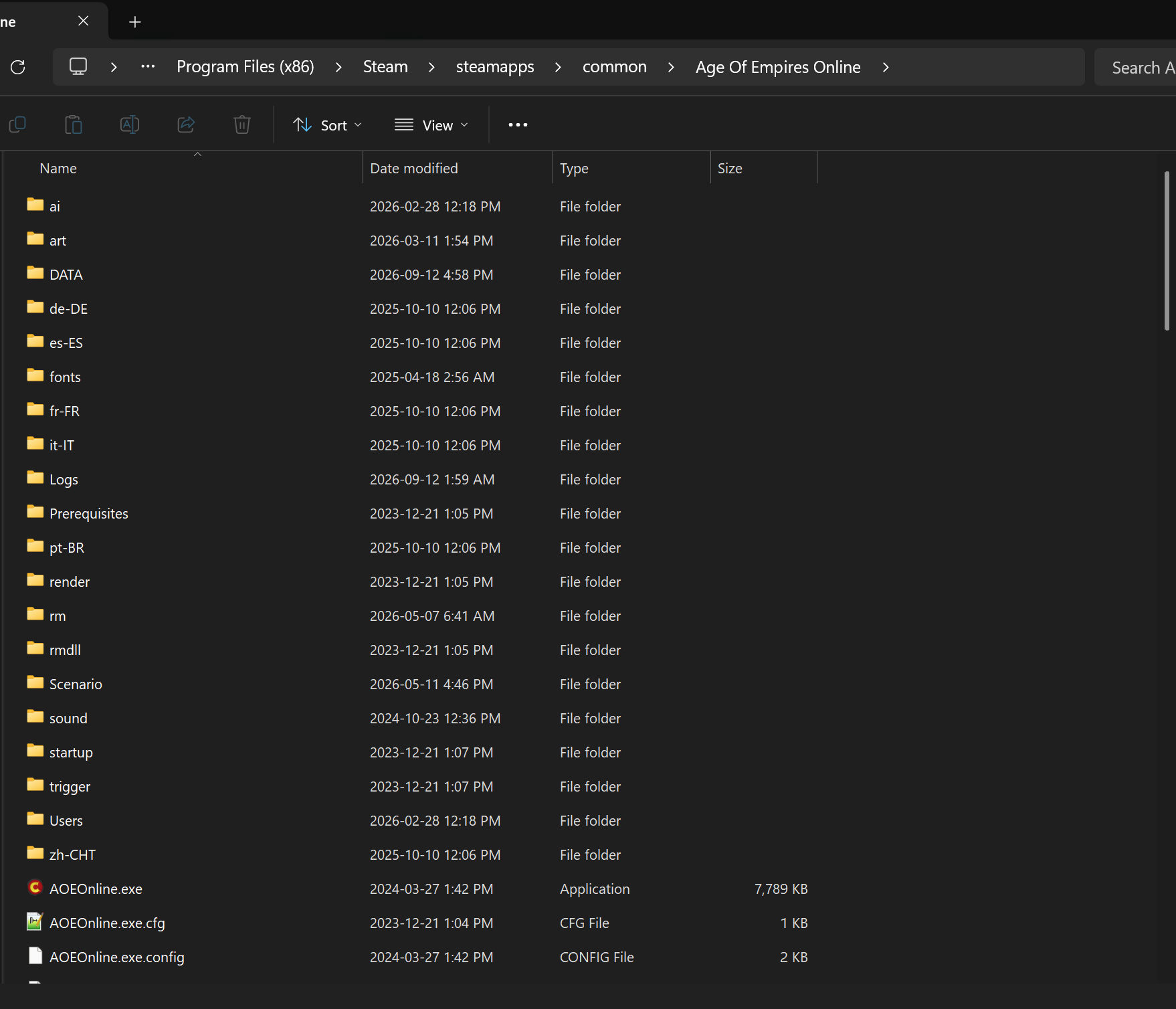Image resolution: width=1176 pixels, height=1009 pixels.
Task: Select the zh-CHT folder name
Action: click(x=72, y=854)
